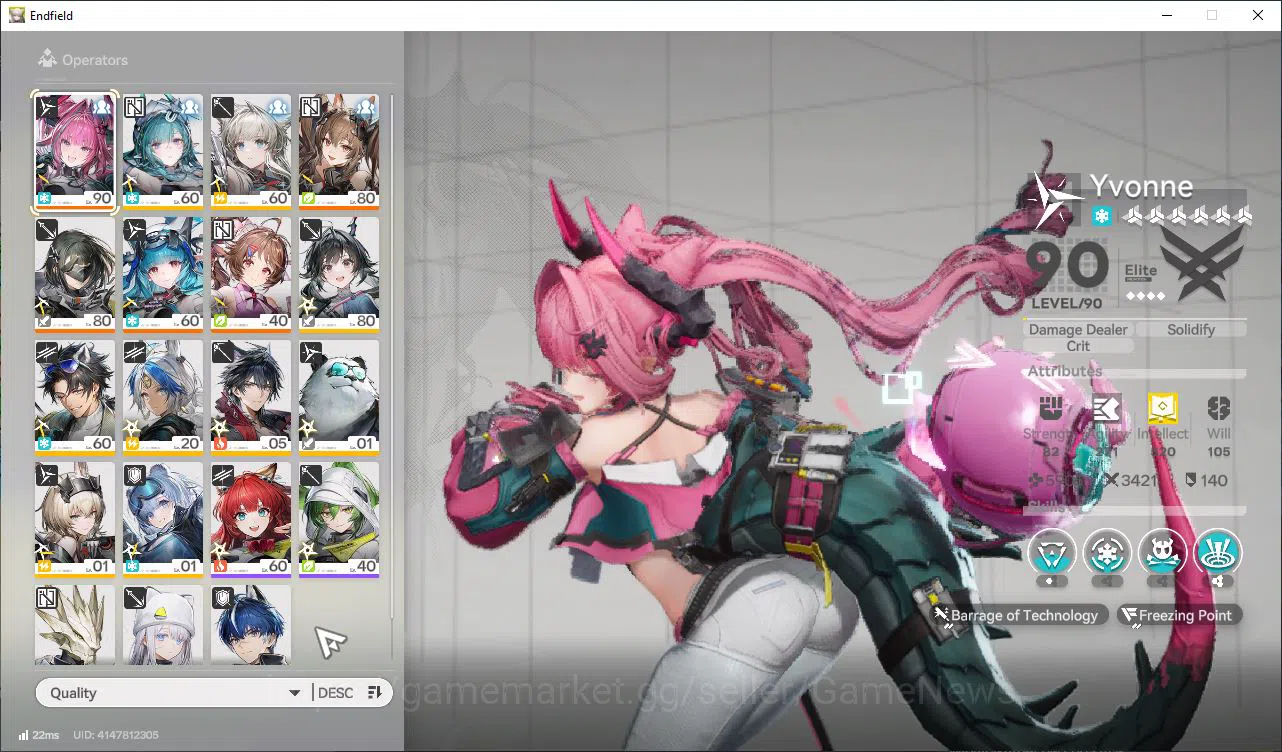Select the cream-haired operator card level 60
Image resolution: width=1282 pixels, height=752 pixels.
pyautogui.click(x=251, y=151)
